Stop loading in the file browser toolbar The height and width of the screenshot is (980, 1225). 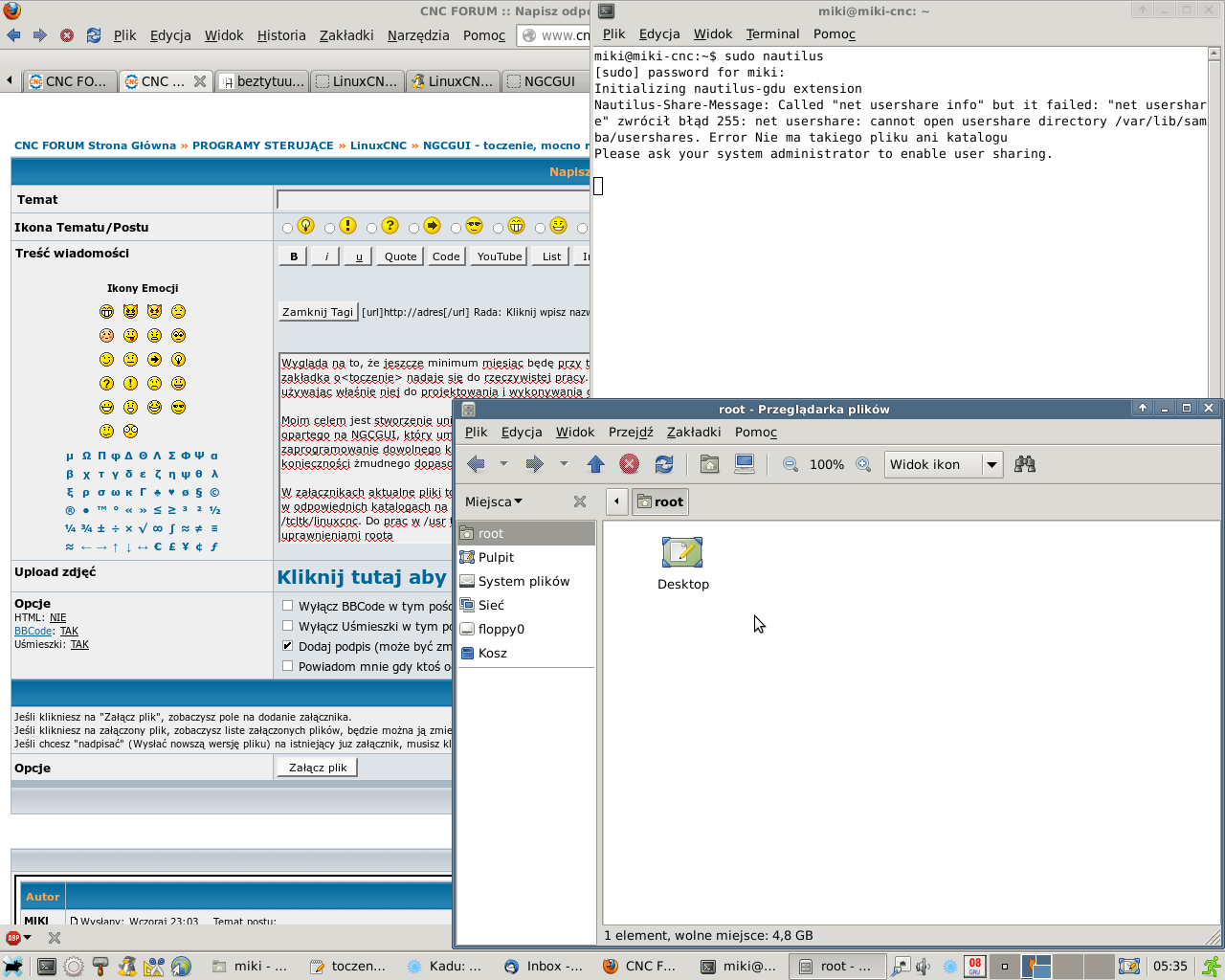(x=629, y=464)
